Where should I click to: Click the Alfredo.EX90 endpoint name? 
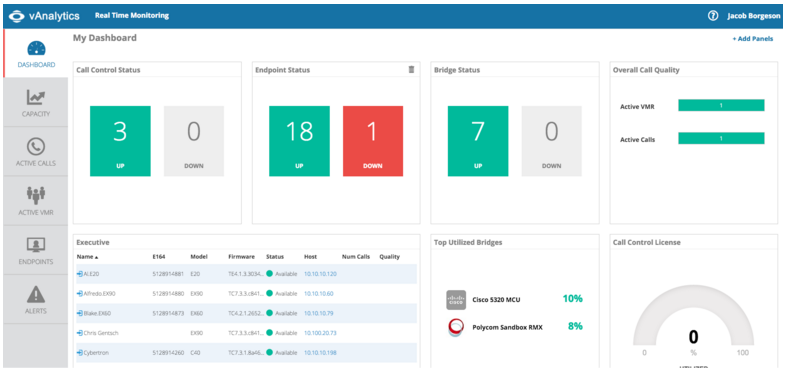100,293
